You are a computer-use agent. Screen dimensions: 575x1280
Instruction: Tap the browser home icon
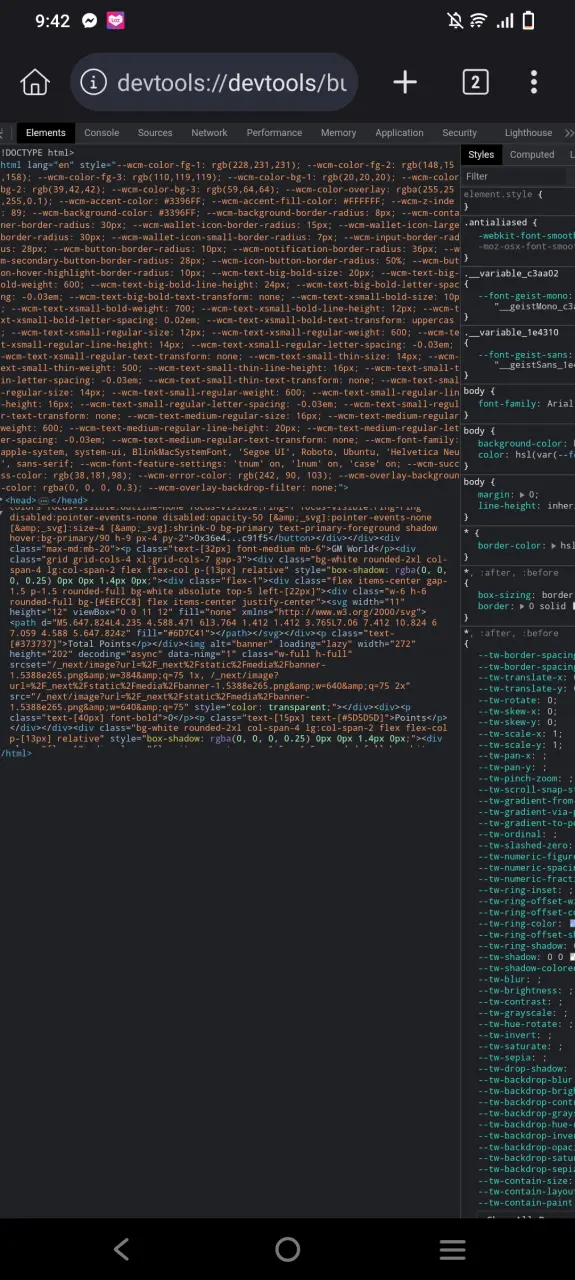click(x=35, y=82)
